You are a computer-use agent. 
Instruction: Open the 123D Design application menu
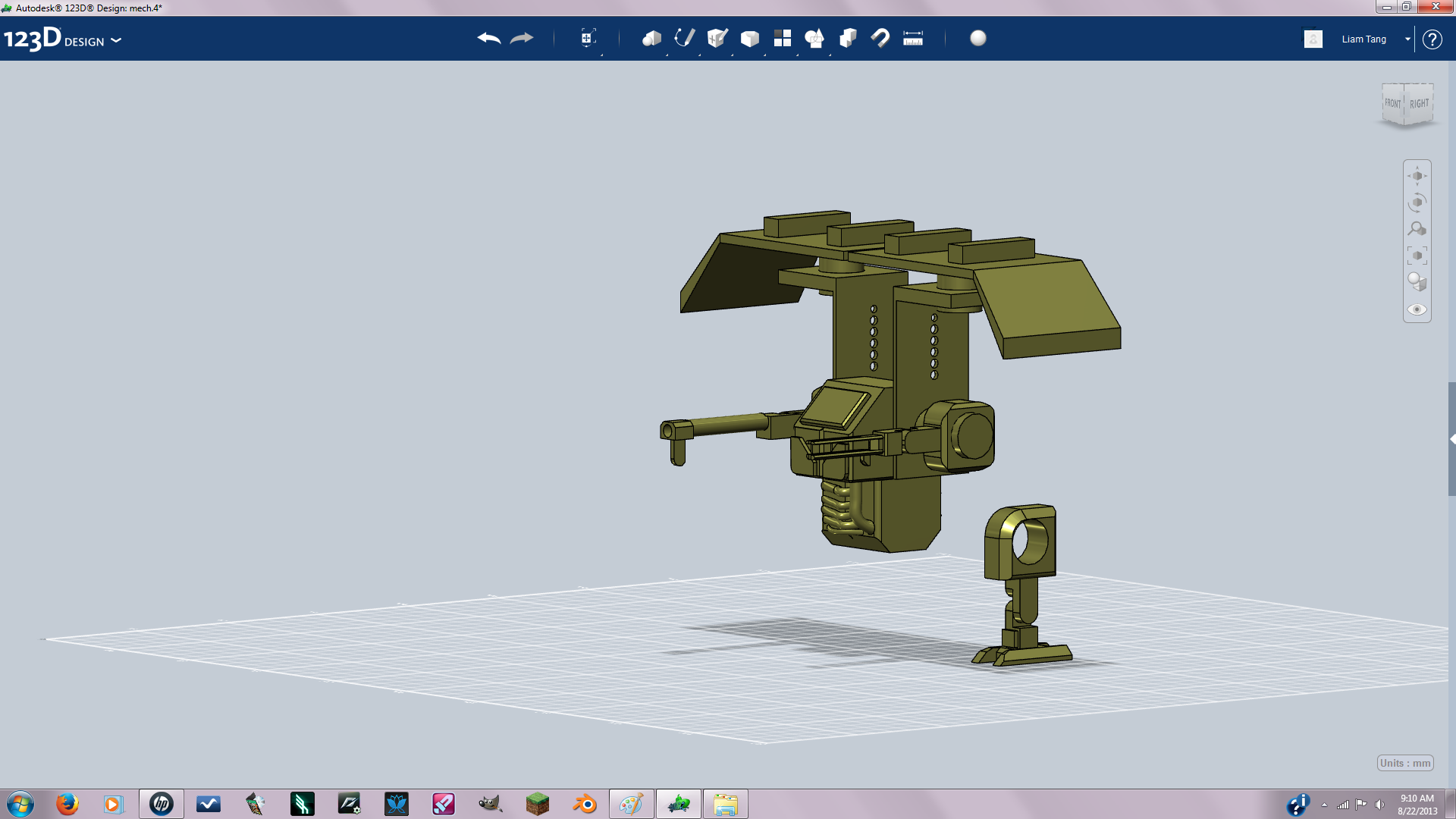(62, 39)
